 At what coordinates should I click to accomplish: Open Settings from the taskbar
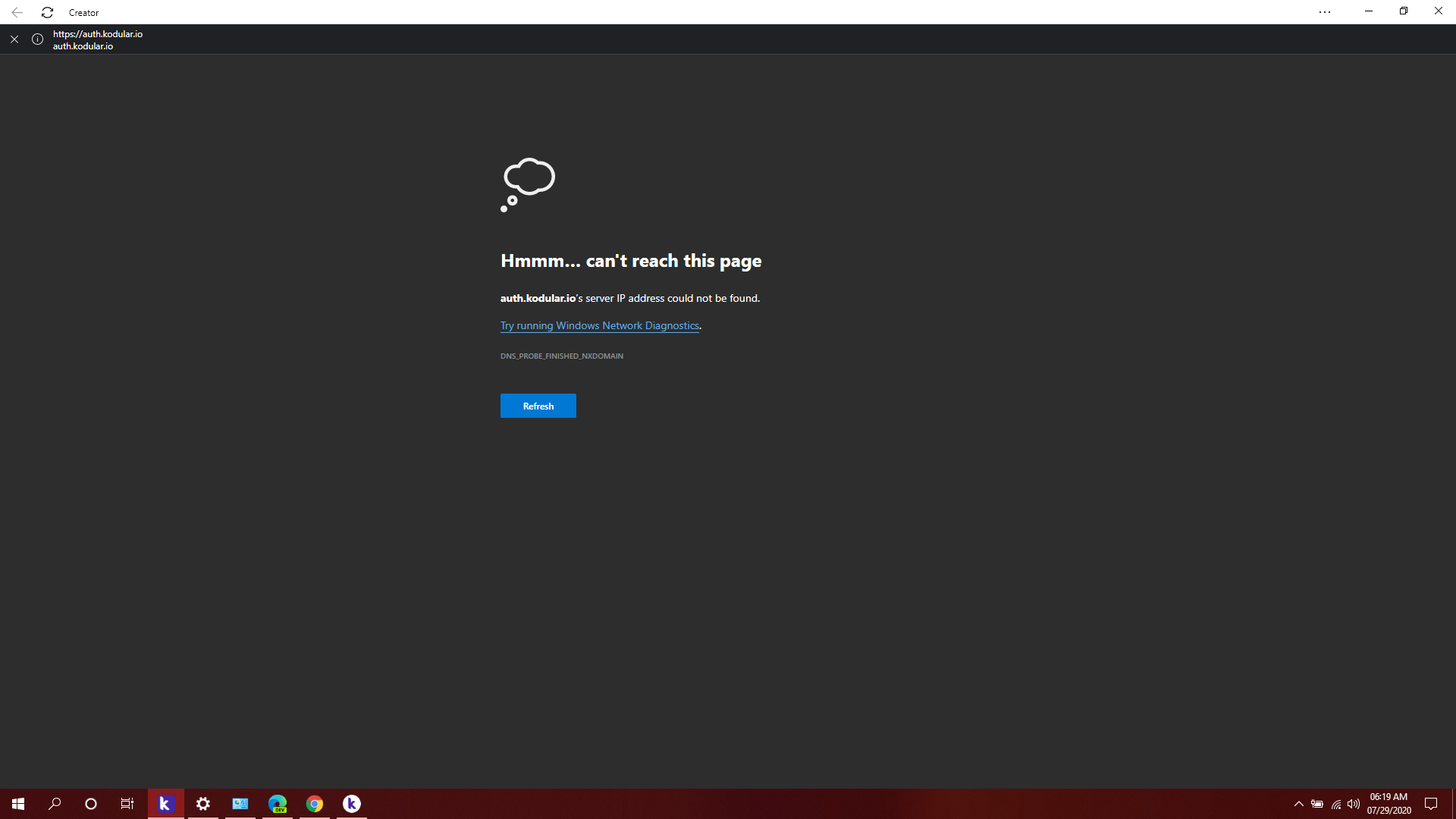(203, 804)
